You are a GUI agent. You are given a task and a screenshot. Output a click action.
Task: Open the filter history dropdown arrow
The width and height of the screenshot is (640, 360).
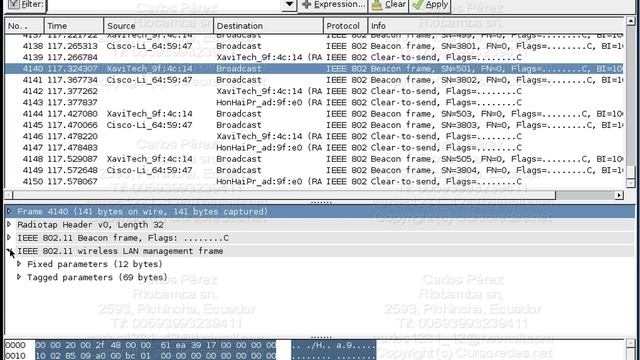(289, 5)
